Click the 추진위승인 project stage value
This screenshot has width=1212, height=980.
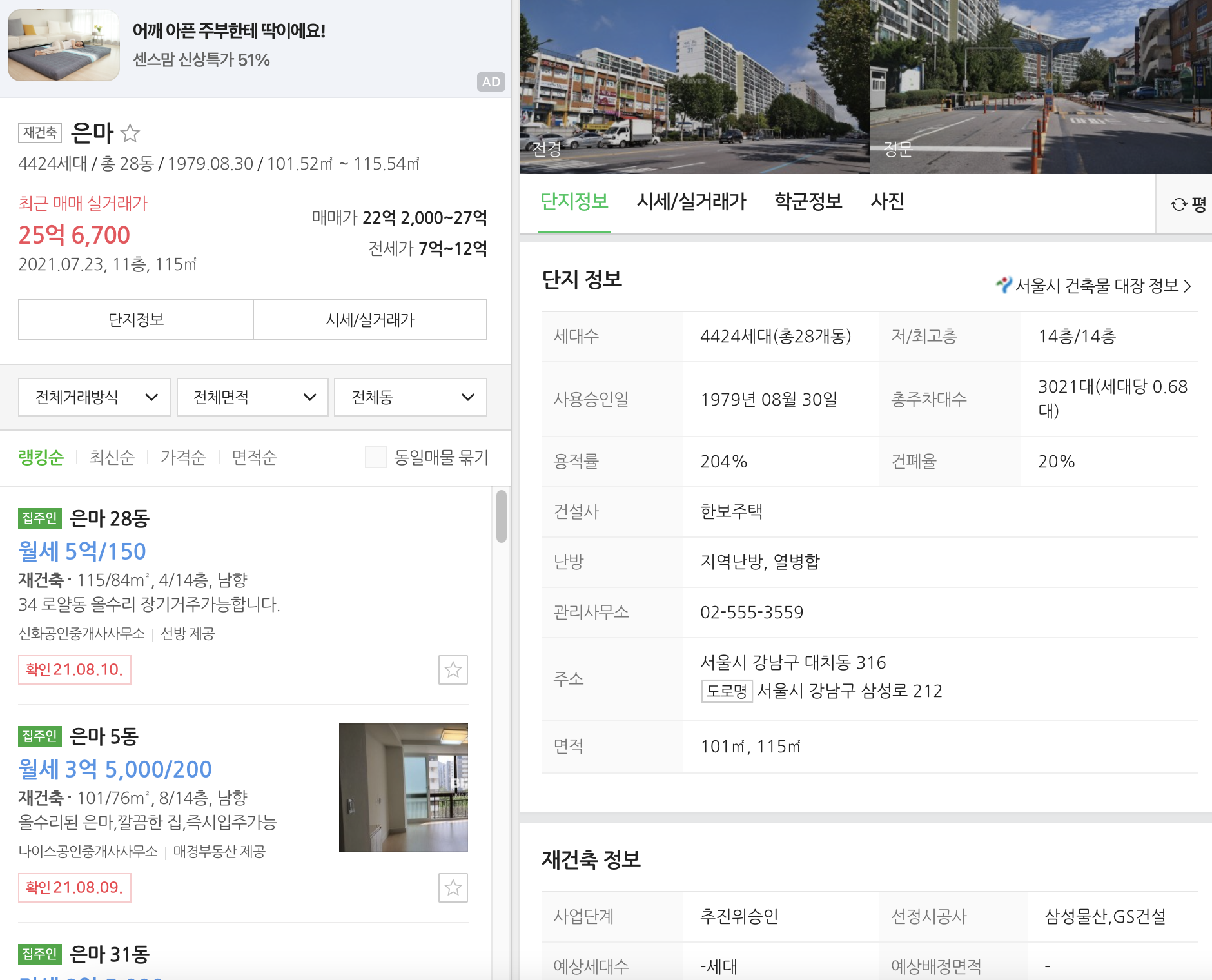point(739,916)
